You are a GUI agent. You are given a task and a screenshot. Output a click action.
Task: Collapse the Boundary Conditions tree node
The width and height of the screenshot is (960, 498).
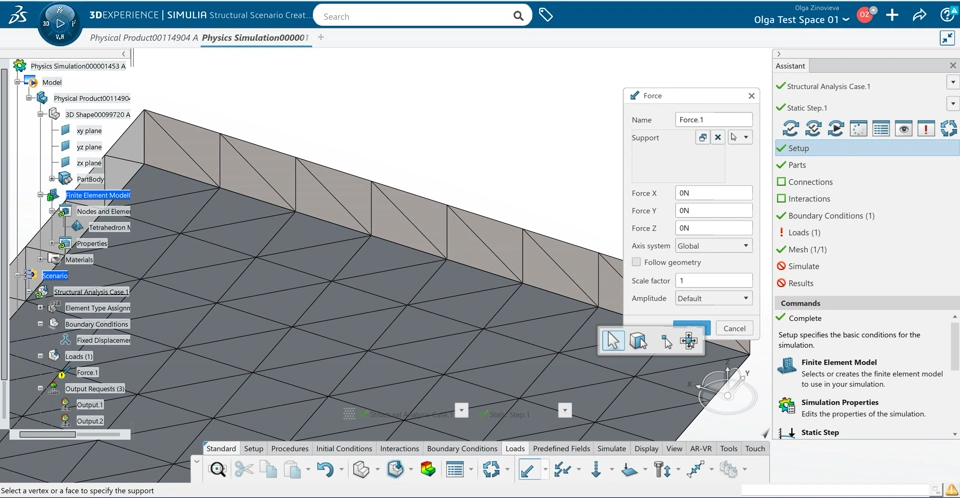[40, 323]
